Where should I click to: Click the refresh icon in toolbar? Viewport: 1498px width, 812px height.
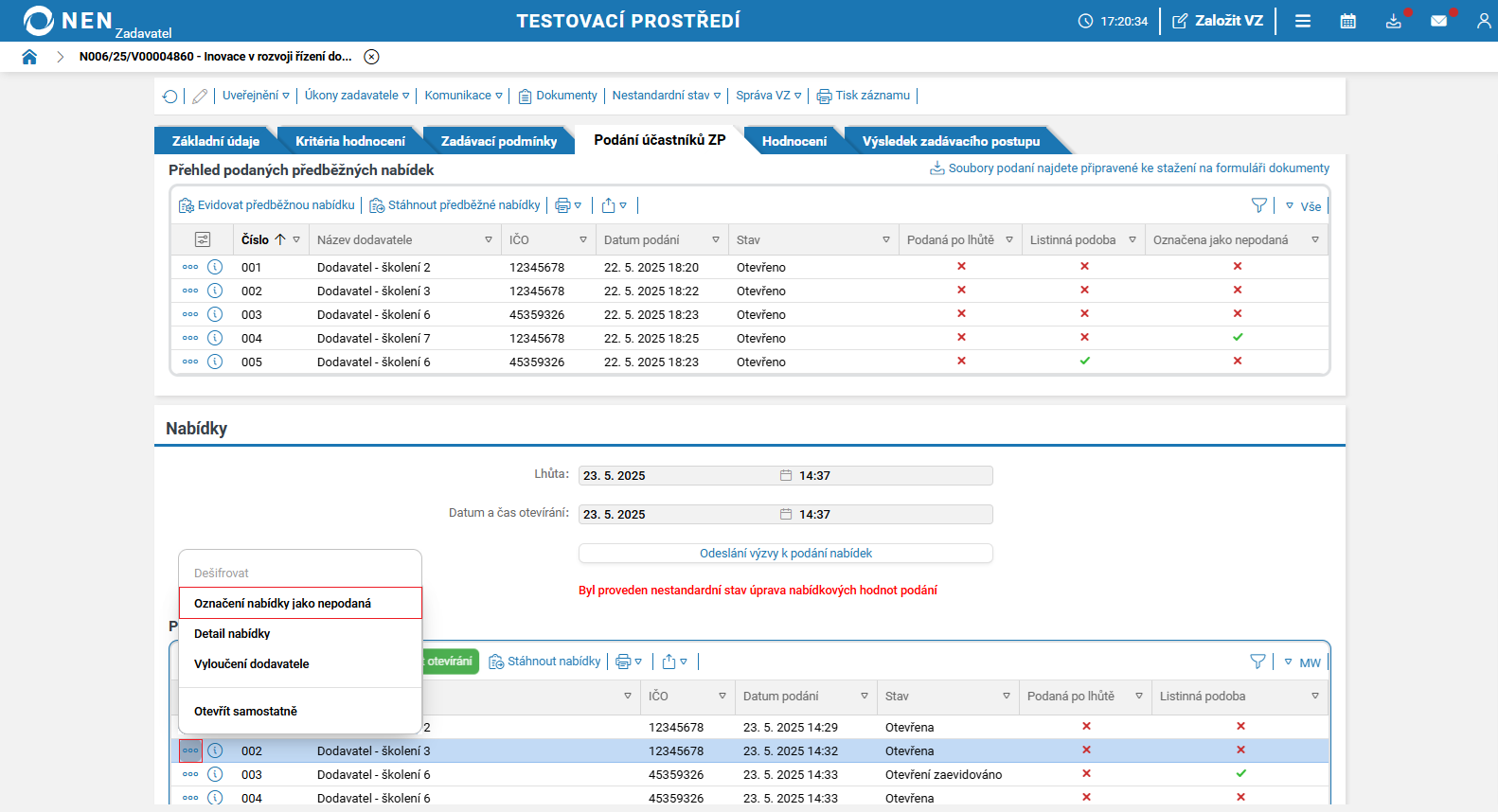click(x=170, y=97)
